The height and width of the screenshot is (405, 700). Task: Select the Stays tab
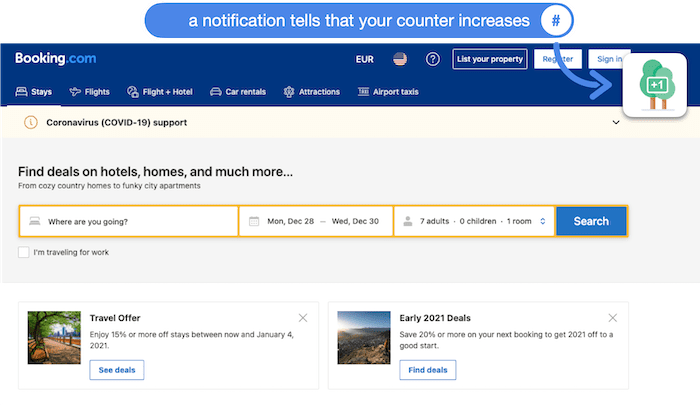click(34, 92)
